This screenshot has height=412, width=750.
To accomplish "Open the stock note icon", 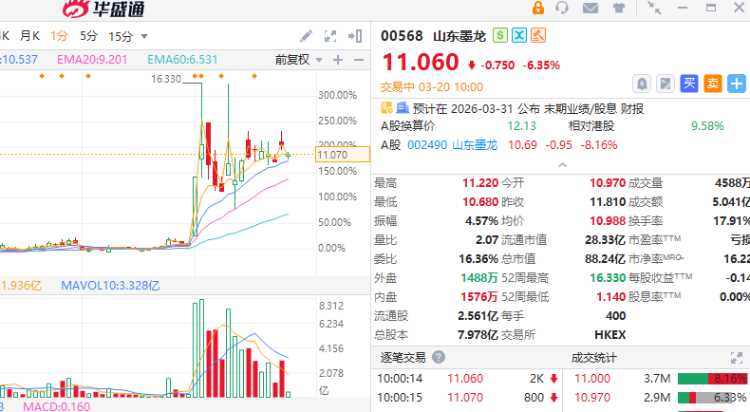I will coord(665,84).
